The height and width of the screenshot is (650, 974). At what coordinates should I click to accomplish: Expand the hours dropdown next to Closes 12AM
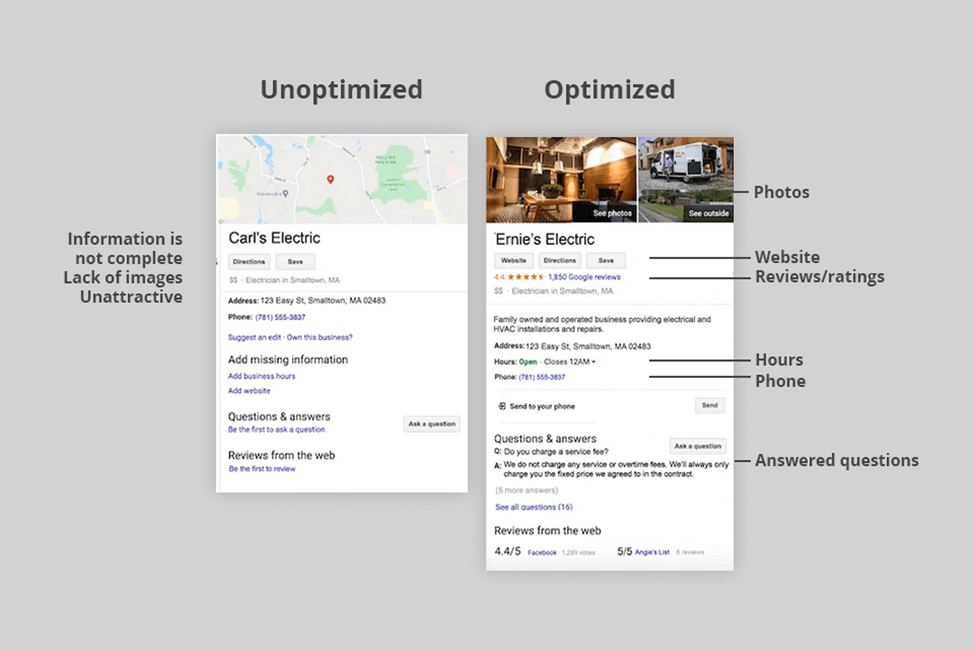click(594, 362)
